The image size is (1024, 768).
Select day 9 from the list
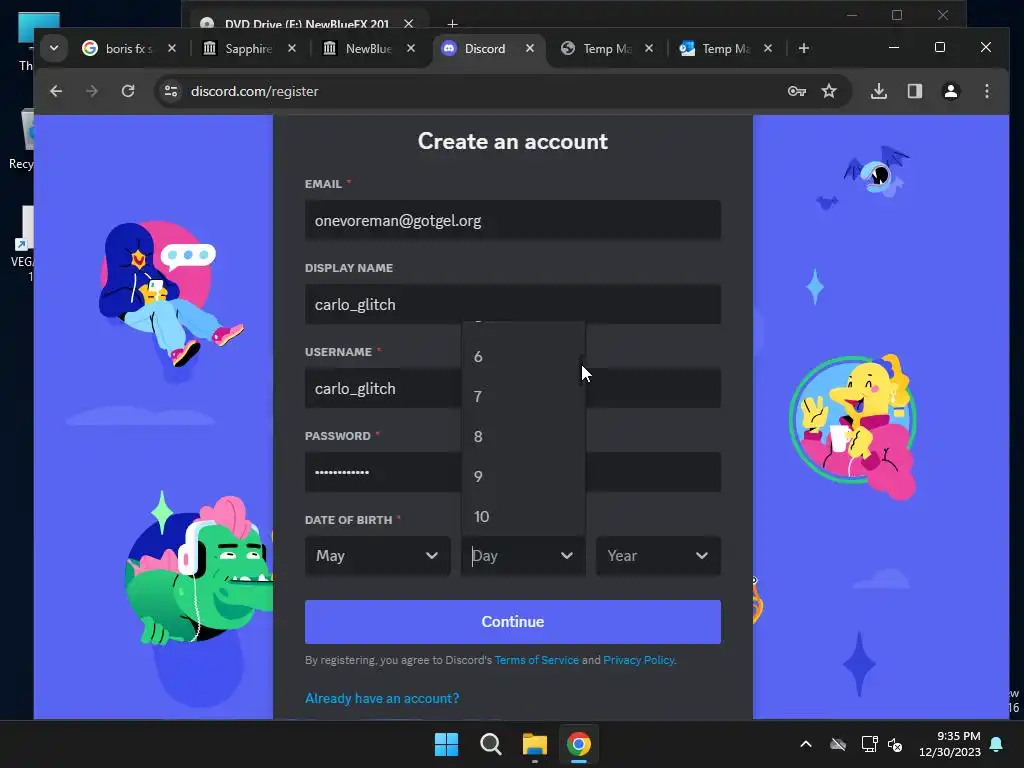tap(523, 476)
